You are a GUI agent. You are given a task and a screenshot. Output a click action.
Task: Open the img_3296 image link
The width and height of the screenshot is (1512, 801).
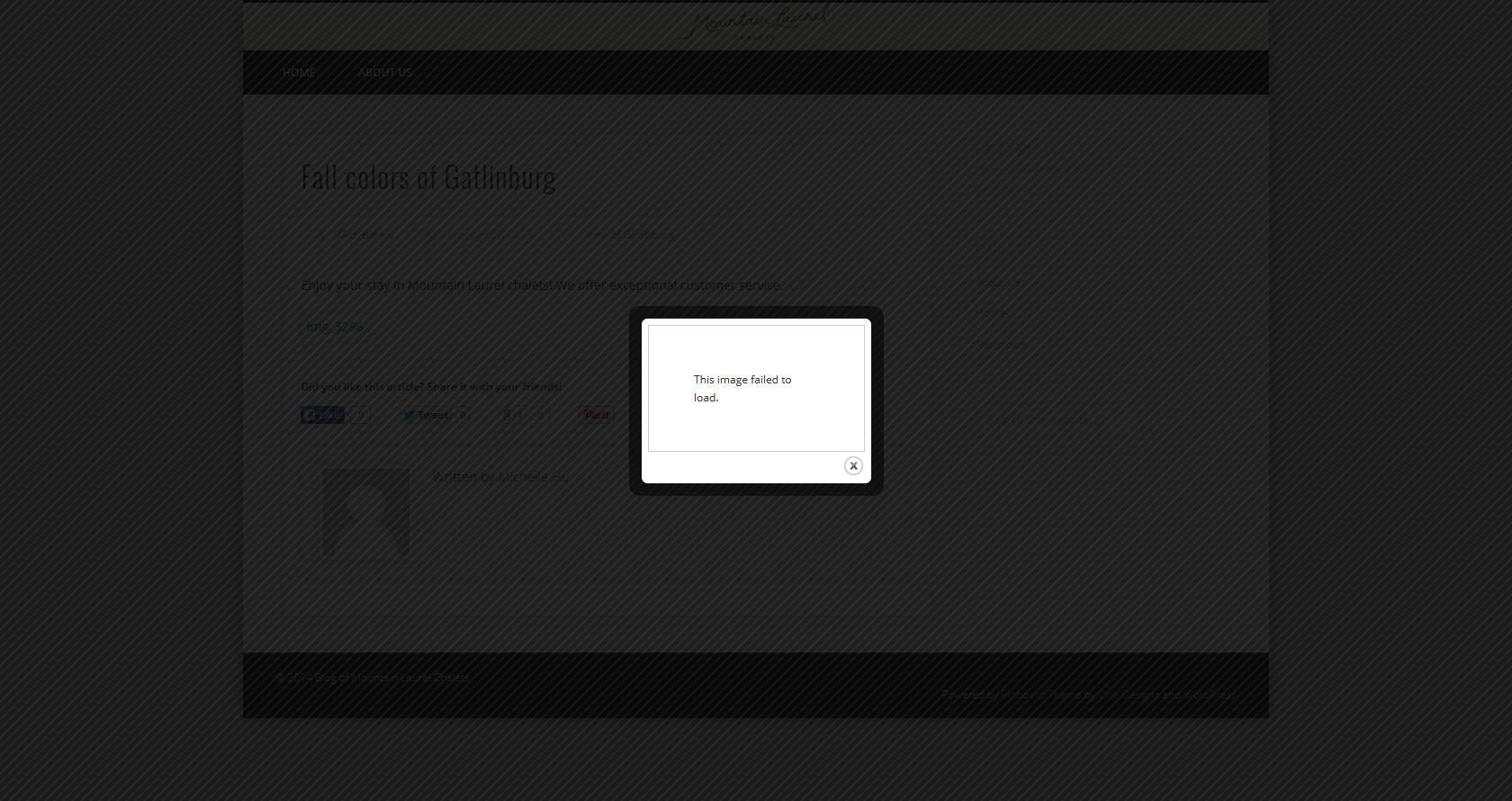pyautogui.click(x=336, y=327)
